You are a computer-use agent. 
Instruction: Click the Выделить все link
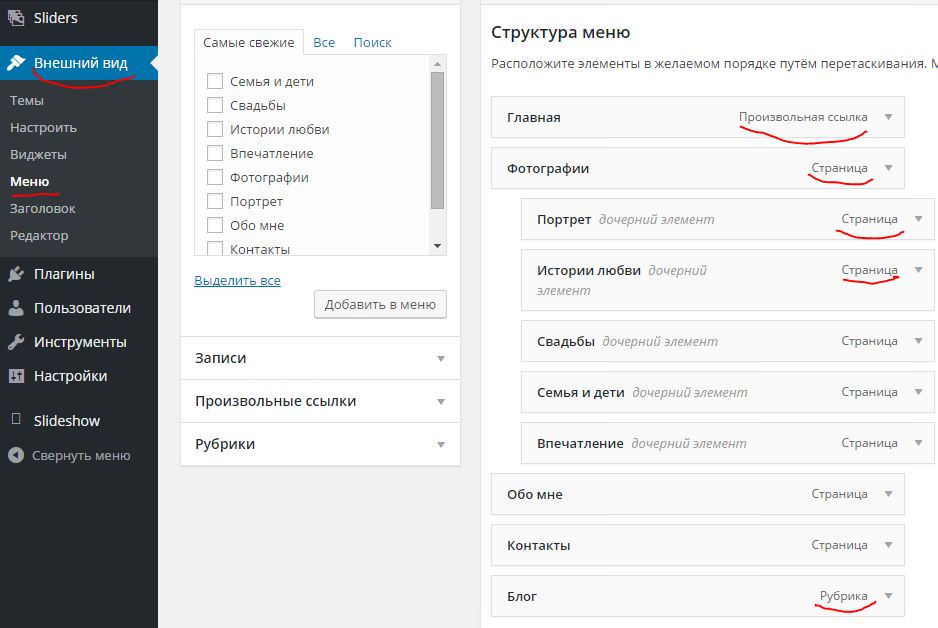pyautogui.click(x=237, y=281)
